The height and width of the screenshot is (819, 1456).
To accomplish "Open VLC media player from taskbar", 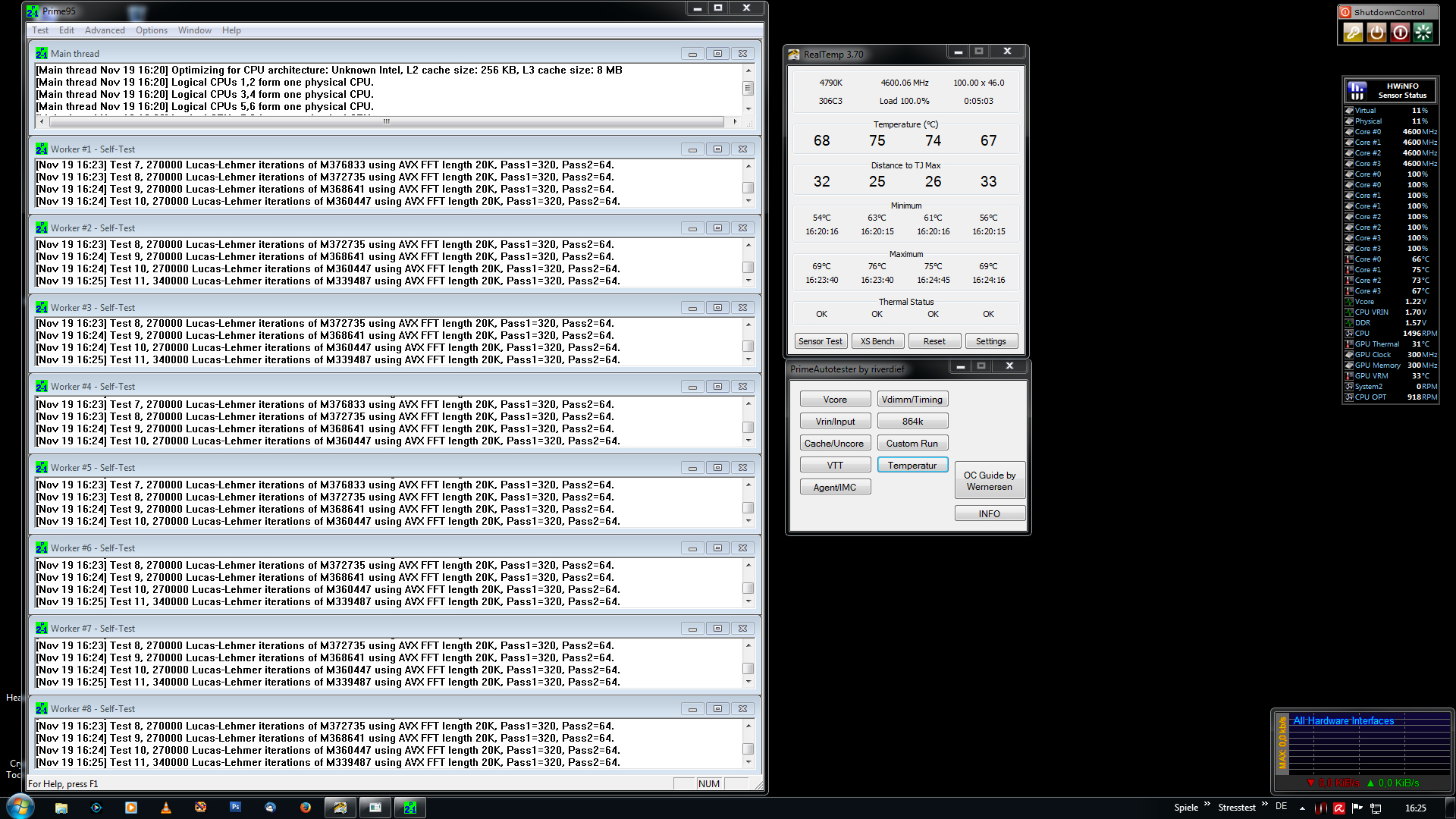I will click(x=166, y=808).
